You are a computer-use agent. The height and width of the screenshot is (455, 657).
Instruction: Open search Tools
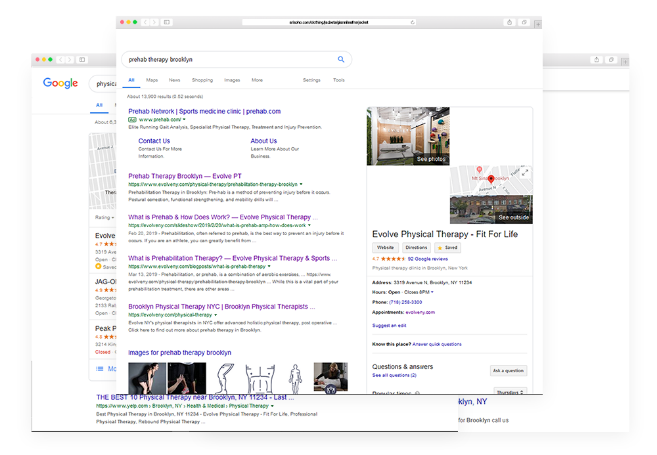339,80
